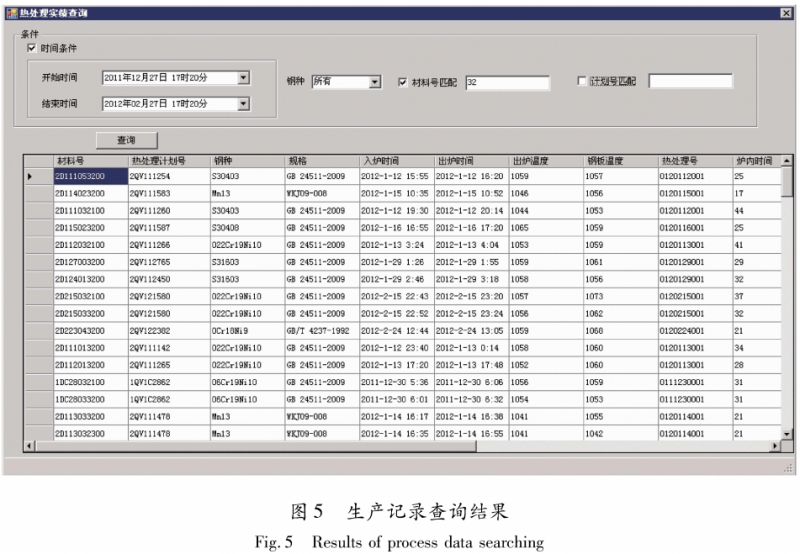
Task: Uncheck the 材料号匹配 checkbox
Action: pos(403,82)
